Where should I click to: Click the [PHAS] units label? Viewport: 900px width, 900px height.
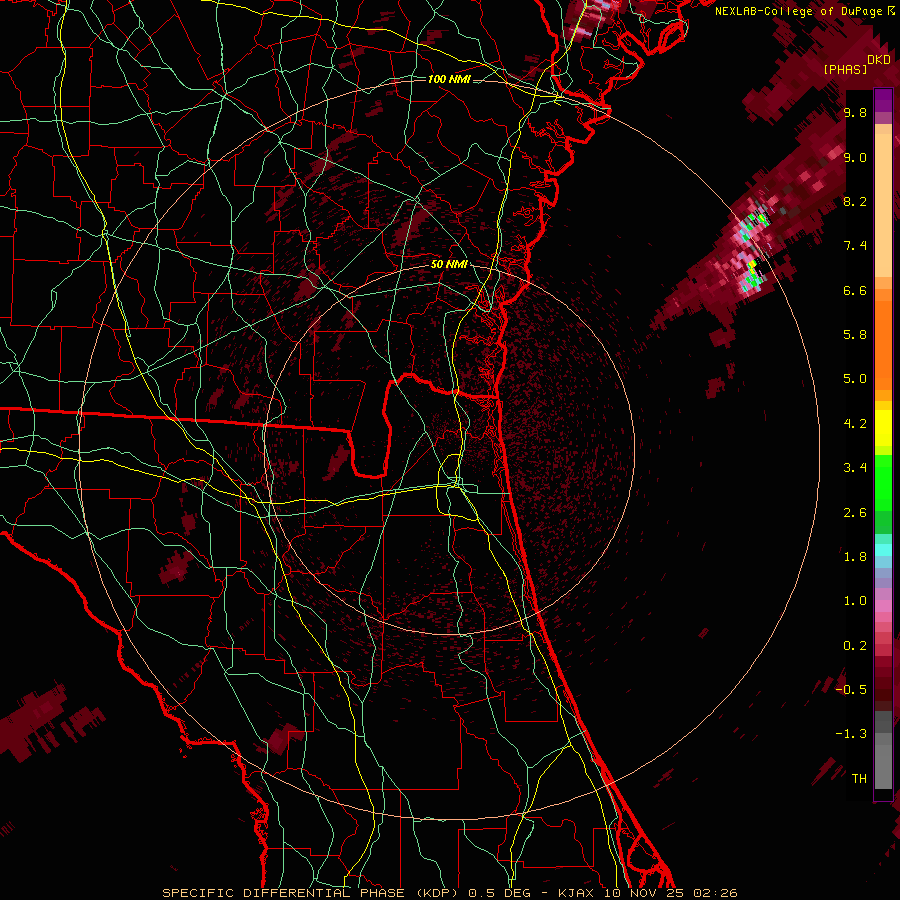click(x=845, y=69)
